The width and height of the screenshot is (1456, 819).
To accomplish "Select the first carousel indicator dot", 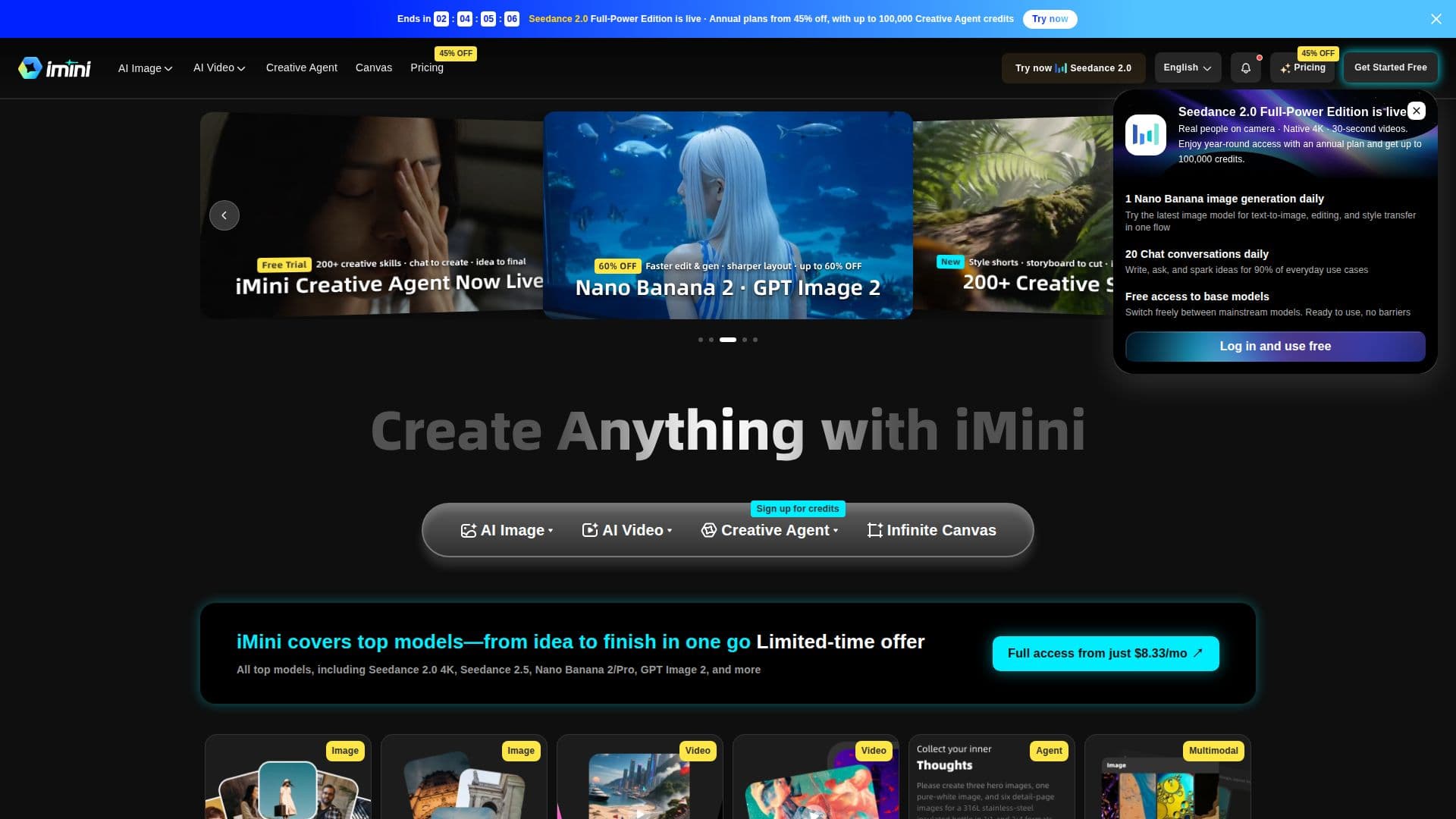I will tap(701, 340).
